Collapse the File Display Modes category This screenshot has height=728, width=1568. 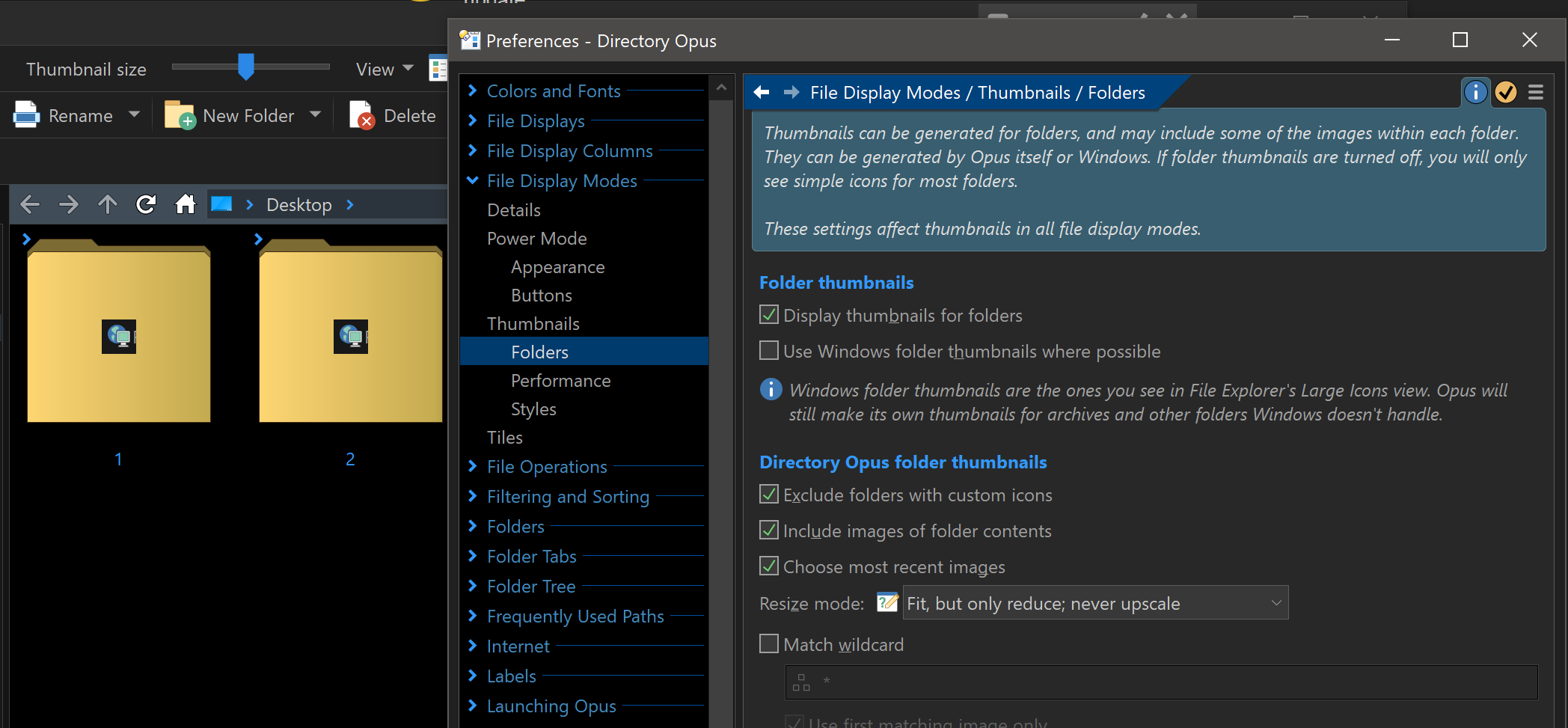point(473,180)
